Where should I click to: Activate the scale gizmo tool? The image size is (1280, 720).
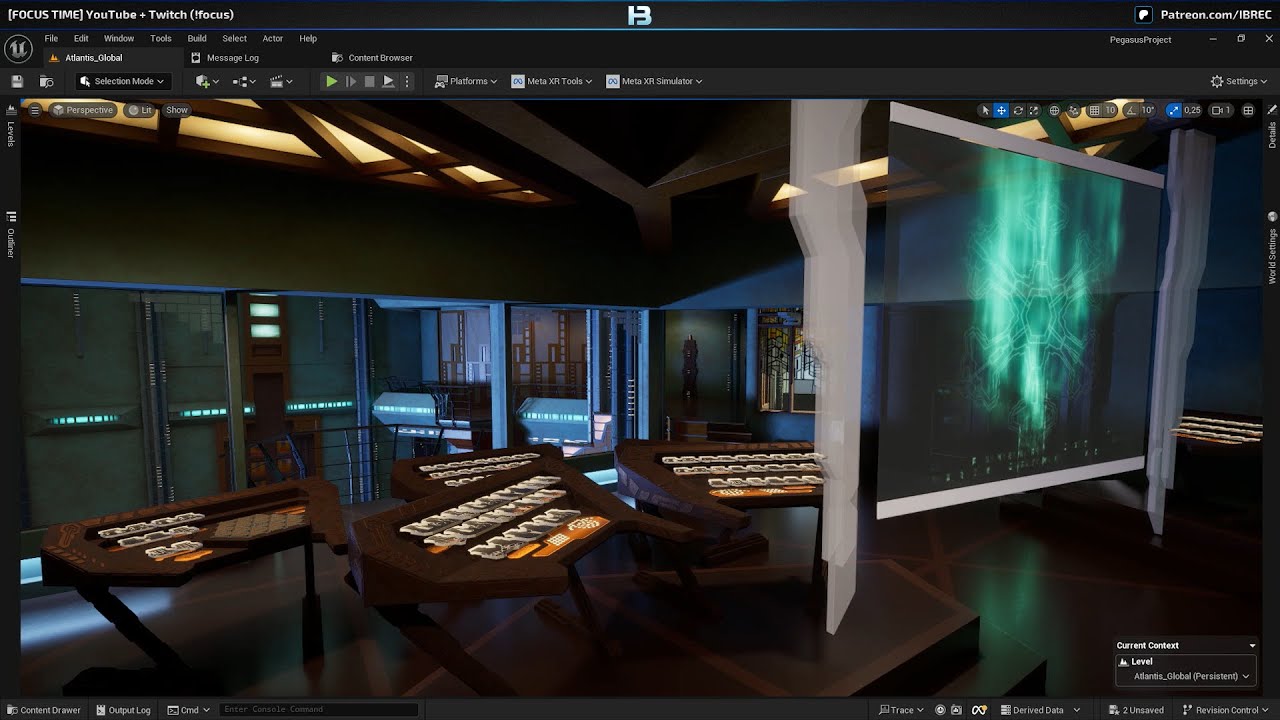click(1033, 110)
